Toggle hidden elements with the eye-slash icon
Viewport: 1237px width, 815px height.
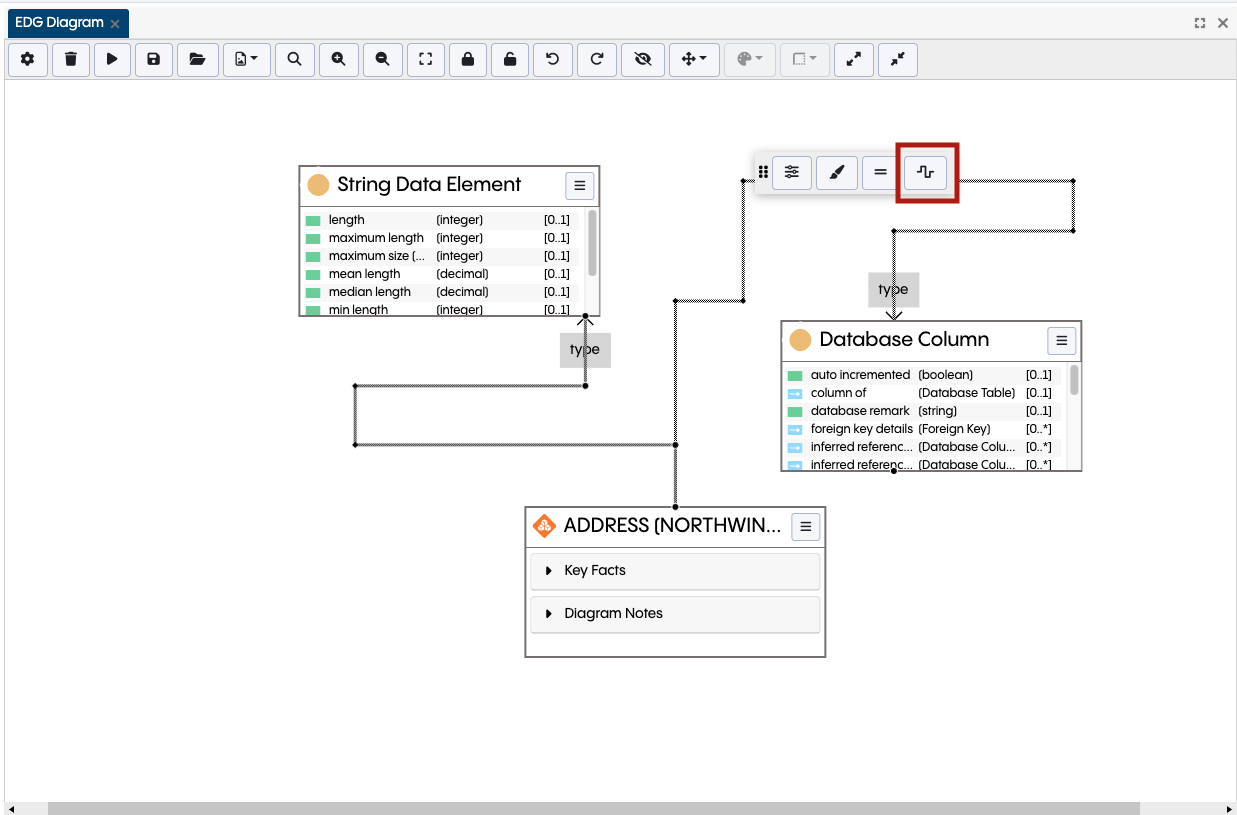(643, 60)
